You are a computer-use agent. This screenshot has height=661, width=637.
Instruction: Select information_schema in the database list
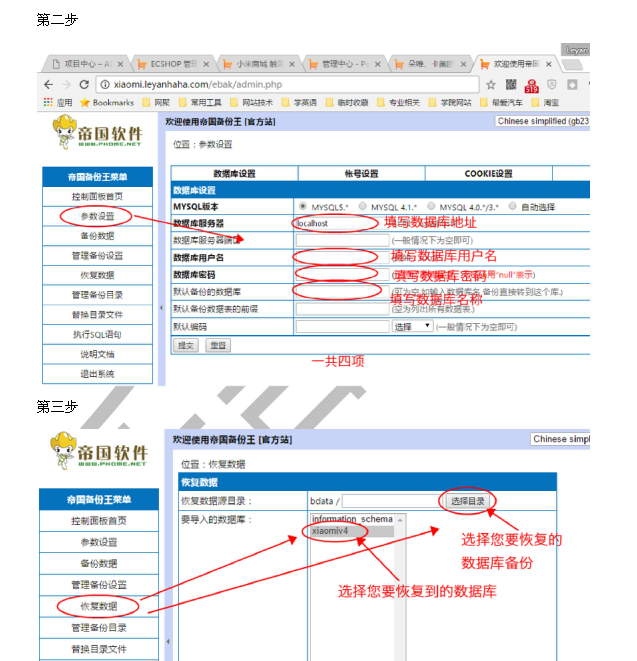352,519
